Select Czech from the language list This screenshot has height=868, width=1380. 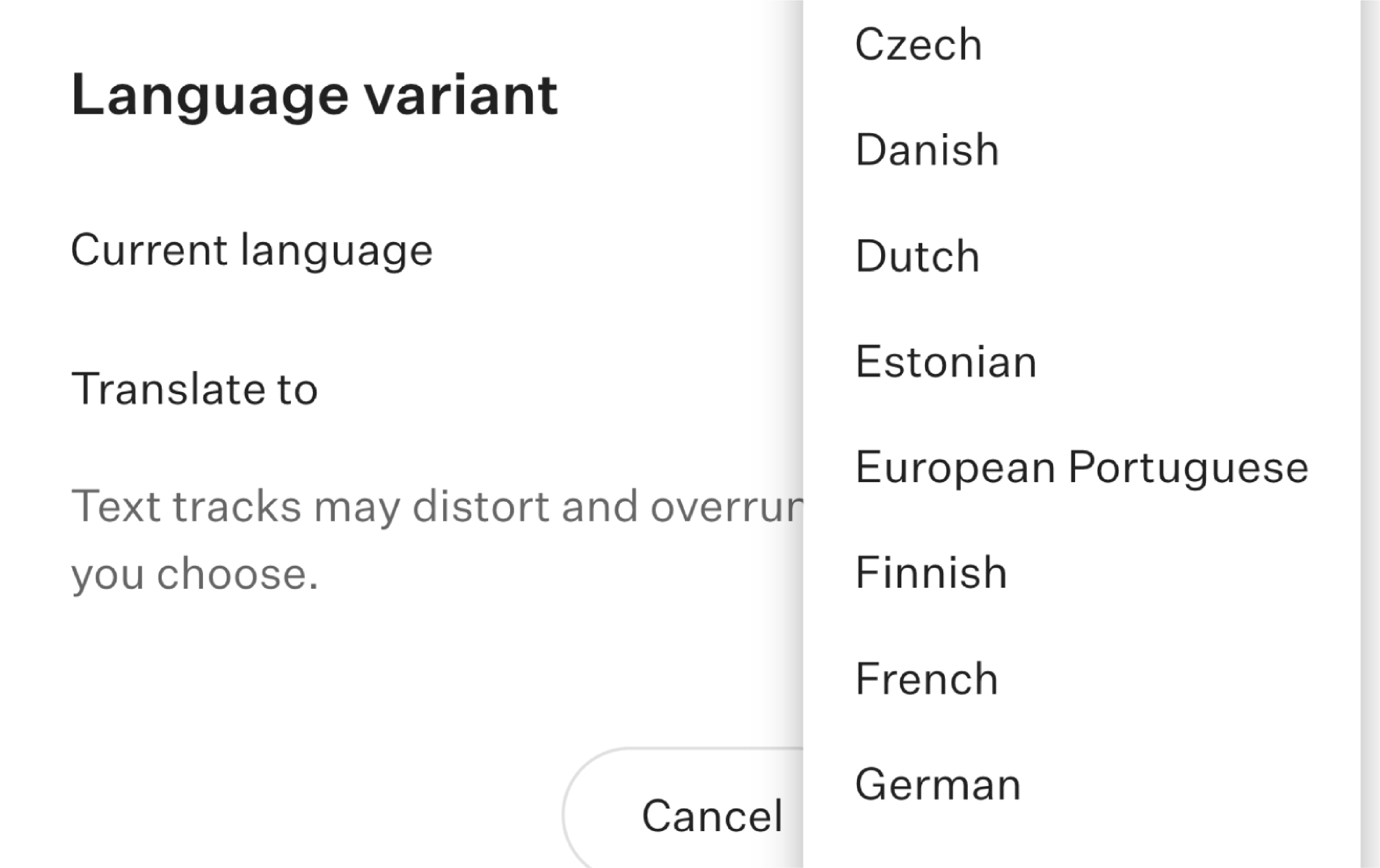coord(1081,44)
